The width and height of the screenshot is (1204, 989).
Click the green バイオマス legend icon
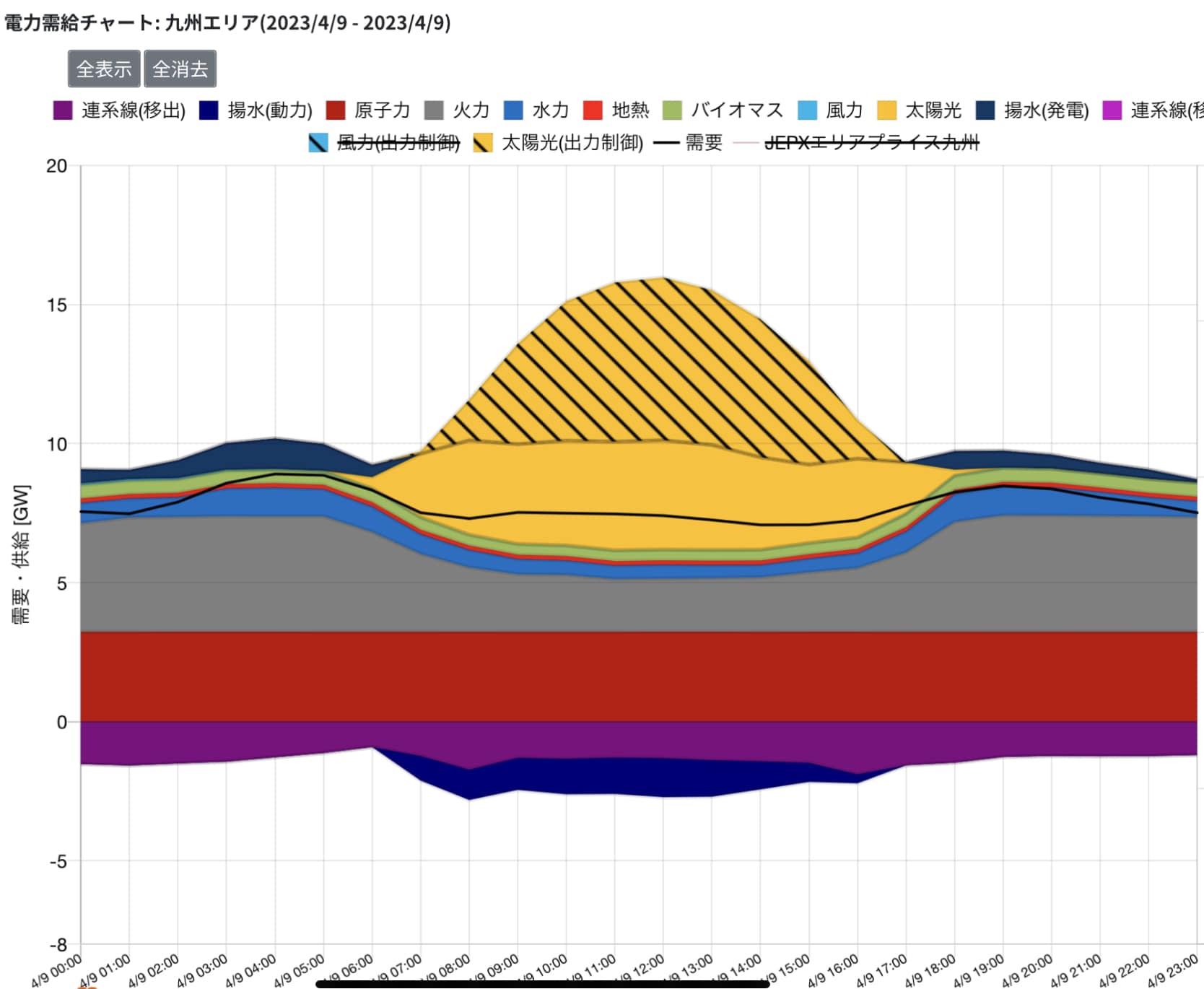pyautogui.click(x=672, y=110)
